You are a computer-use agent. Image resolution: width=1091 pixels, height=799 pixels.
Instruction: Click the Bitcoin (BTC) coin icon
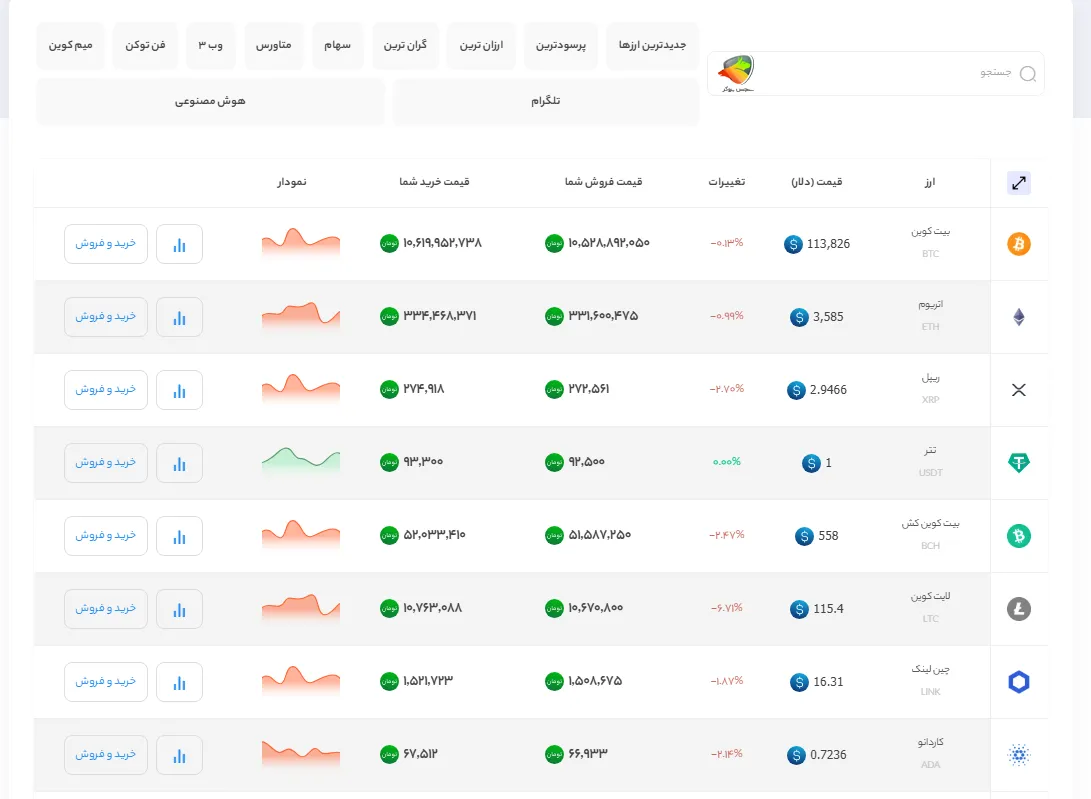coord(1018,244)
